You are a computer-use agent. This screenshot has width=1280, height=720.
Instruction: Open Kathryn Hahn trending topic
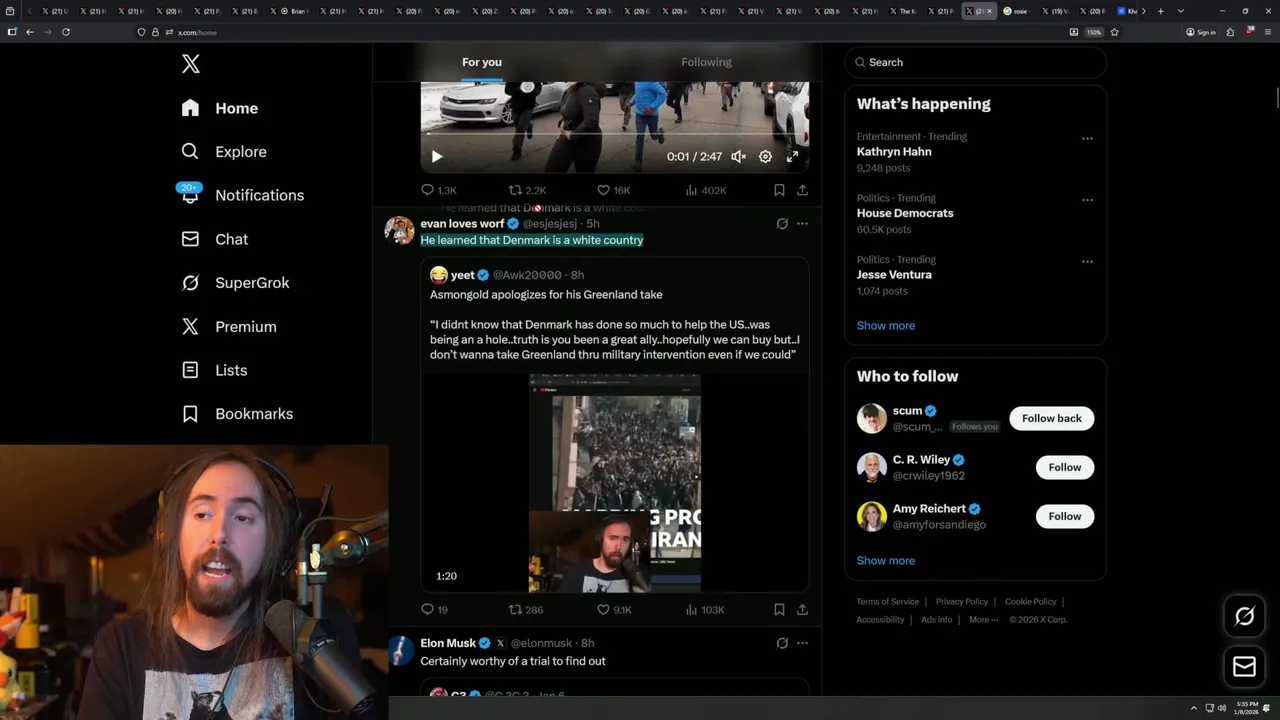(893, 152)
